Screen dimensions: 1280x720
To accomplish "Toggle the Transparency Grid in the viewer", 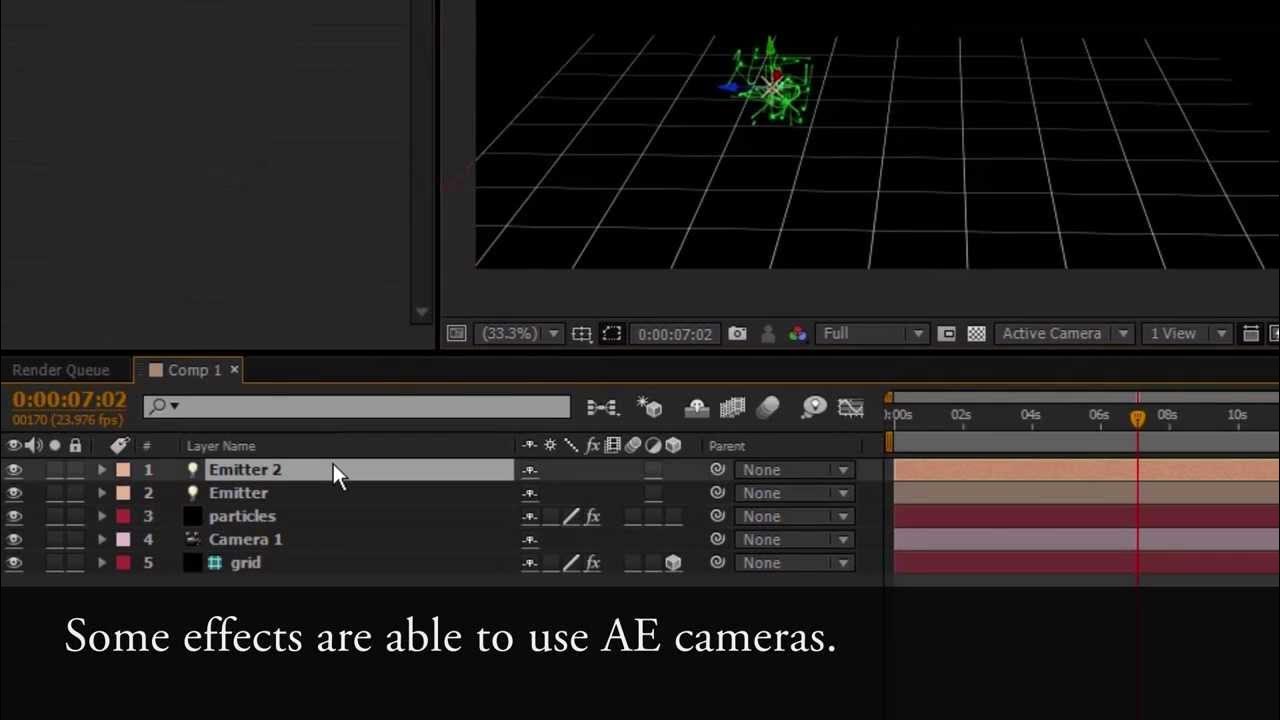I will [x=976, y=333].
